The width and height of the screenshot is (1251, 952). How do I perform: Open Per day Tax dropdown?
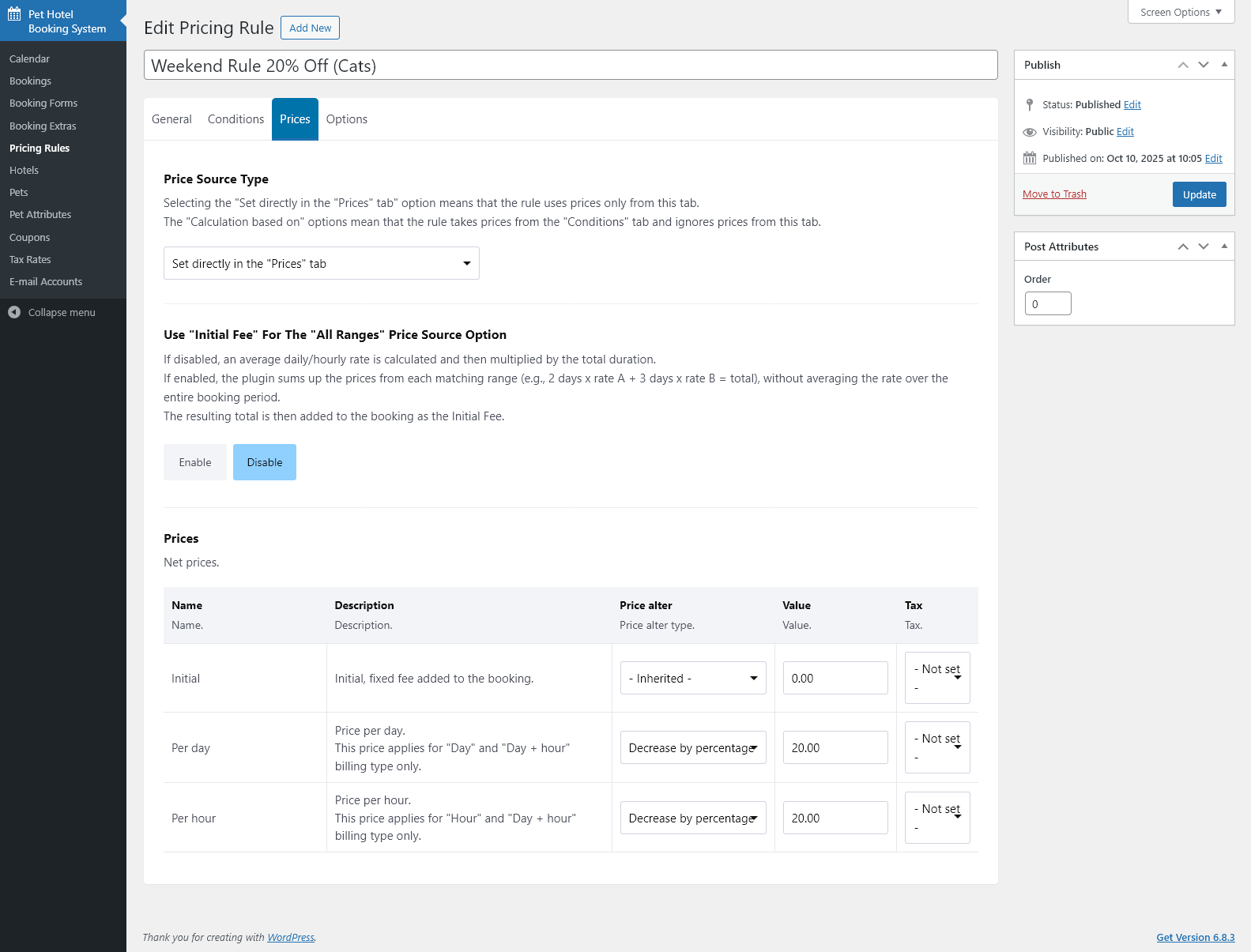click(937, 747)
